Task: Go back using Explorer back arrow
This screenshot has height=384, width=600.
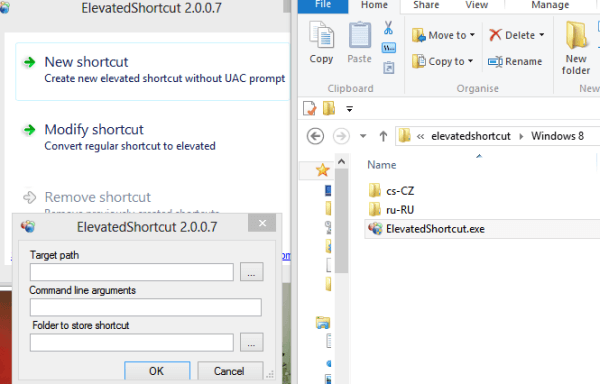Action: 315,136
